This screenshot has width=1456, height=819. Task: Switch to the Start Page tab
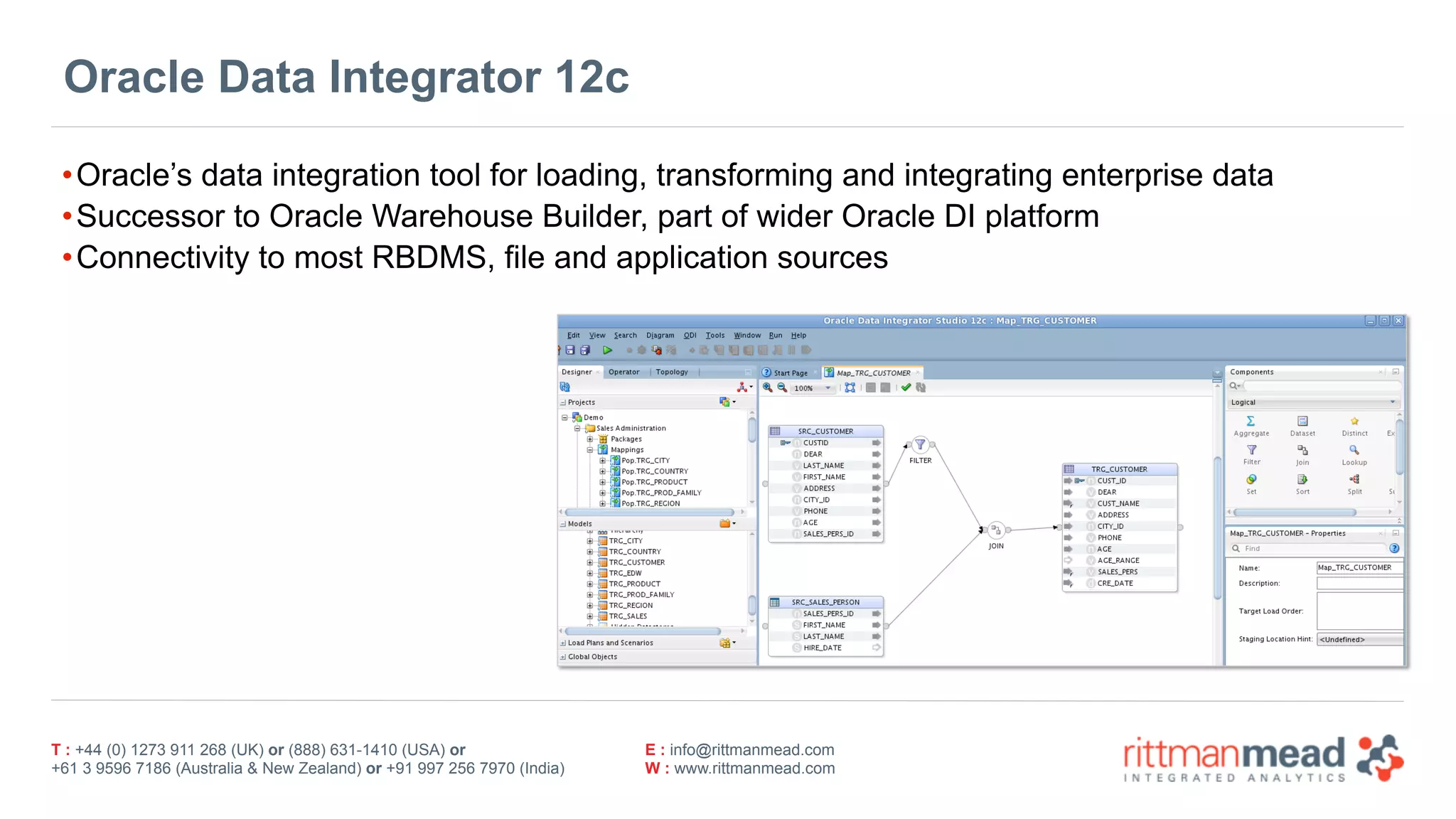click(x=790, y=373)
